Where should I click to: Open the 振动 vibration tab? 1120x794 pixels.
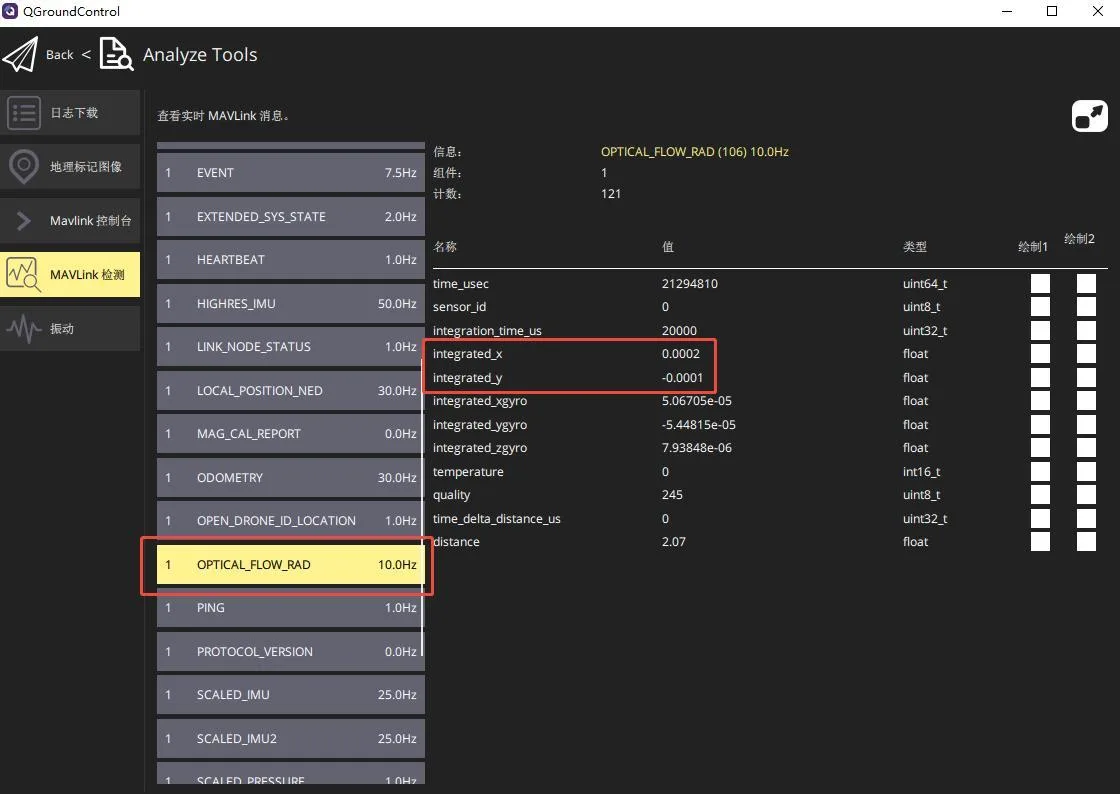70,328
